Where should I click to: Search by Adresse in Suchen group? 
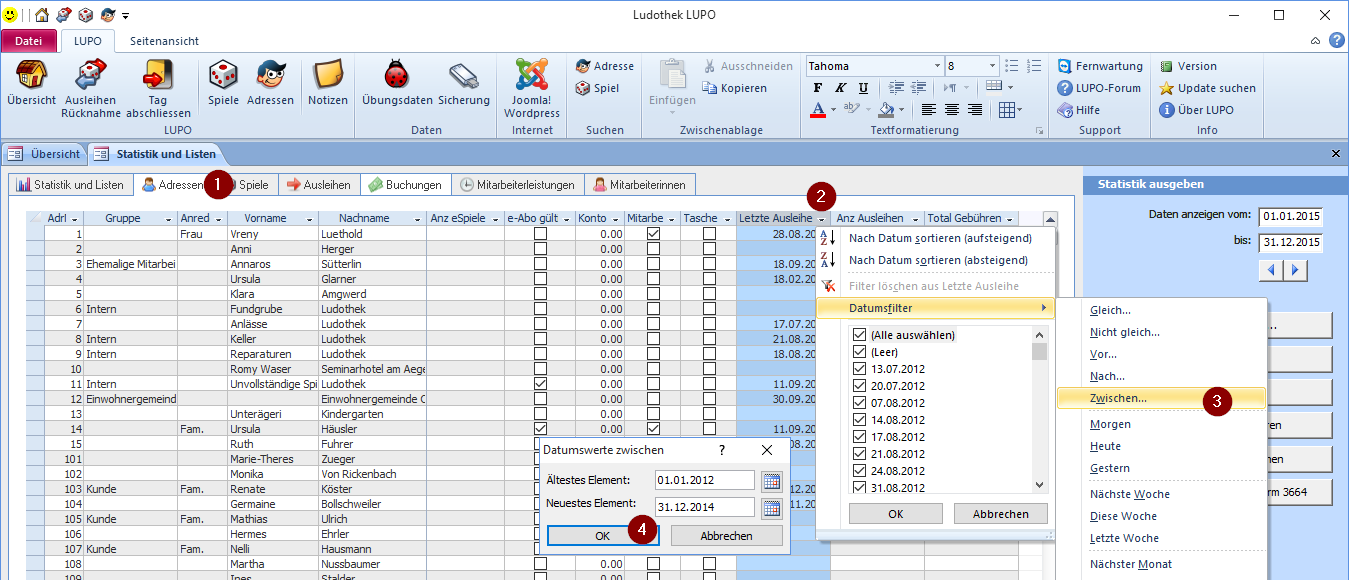[605, 66]
